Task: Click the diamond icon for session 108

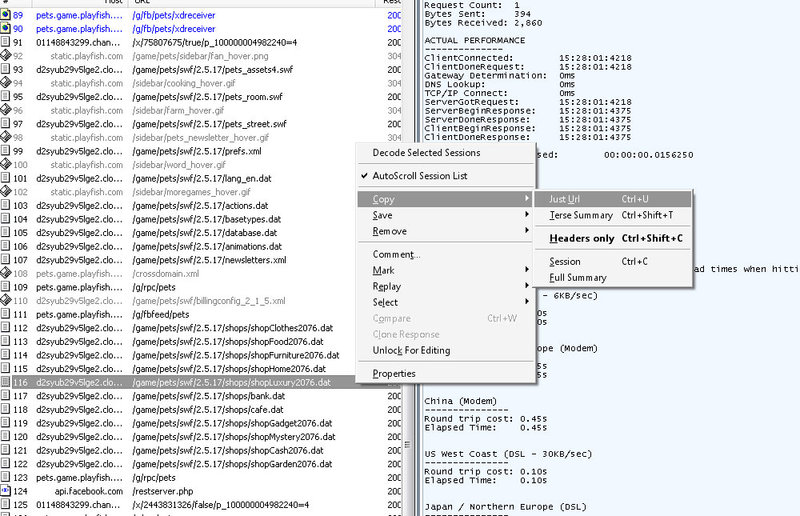Action: click(x=6, y=274)
